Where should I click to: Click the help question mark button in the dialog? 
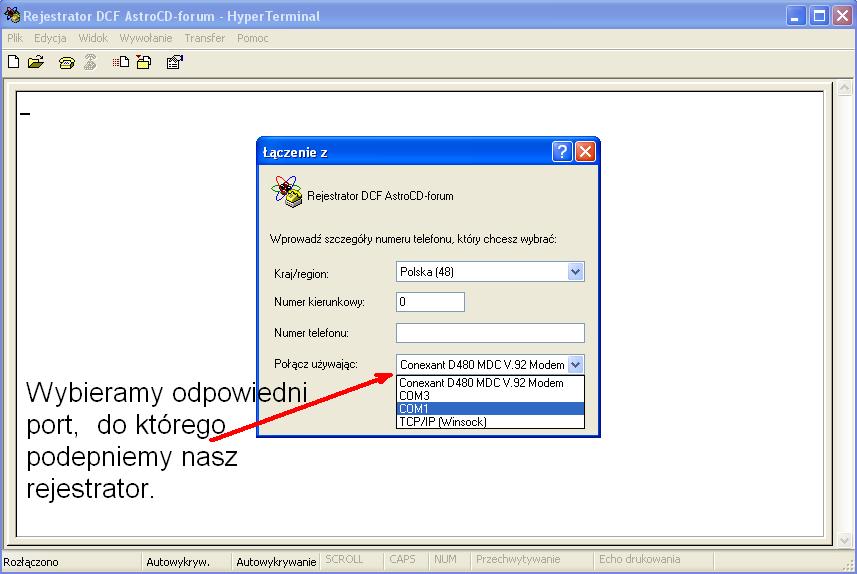pos(562,151)
